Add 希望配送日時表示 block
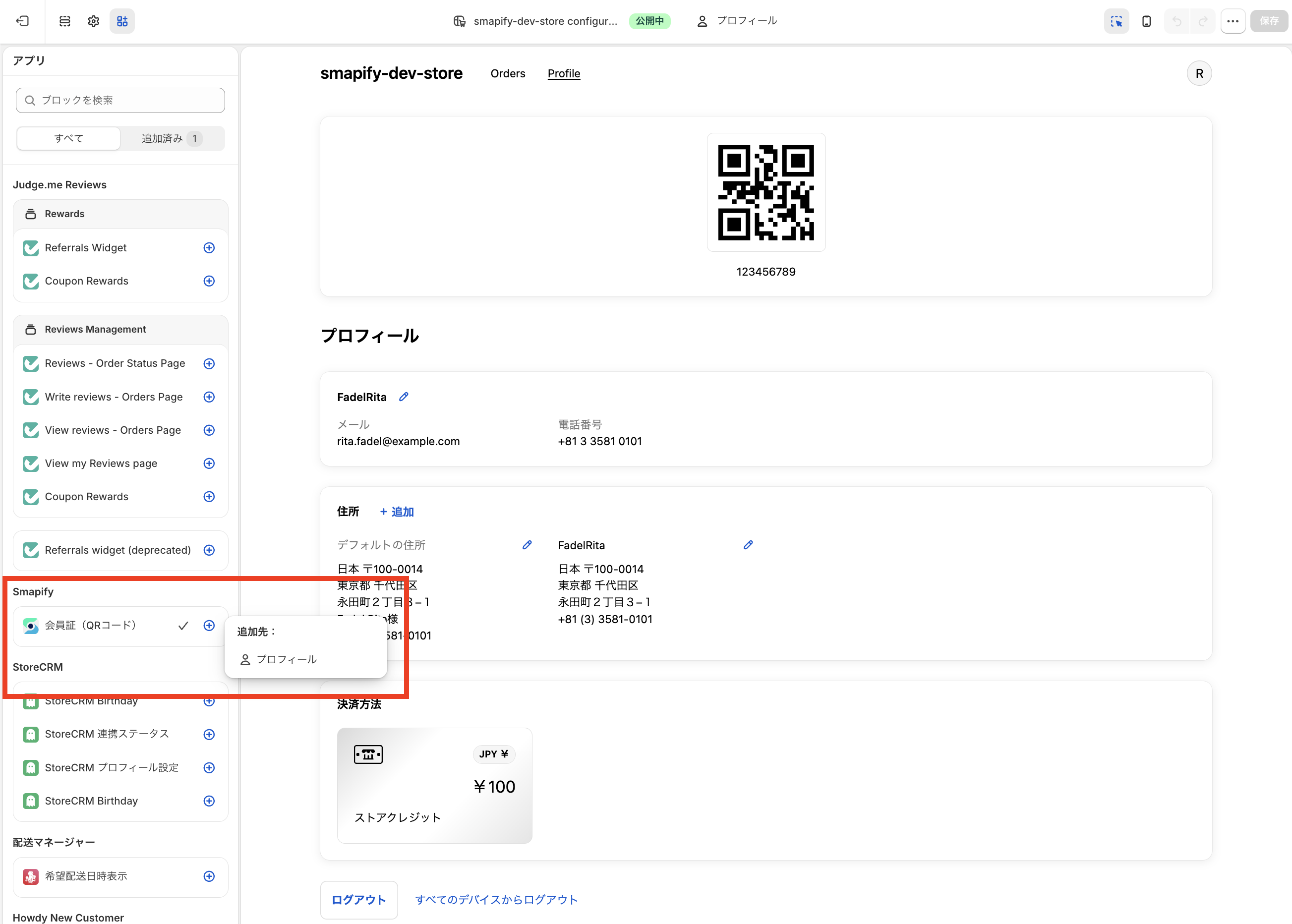This screenshot has height=924, width=1292. (x=209, y=876)
